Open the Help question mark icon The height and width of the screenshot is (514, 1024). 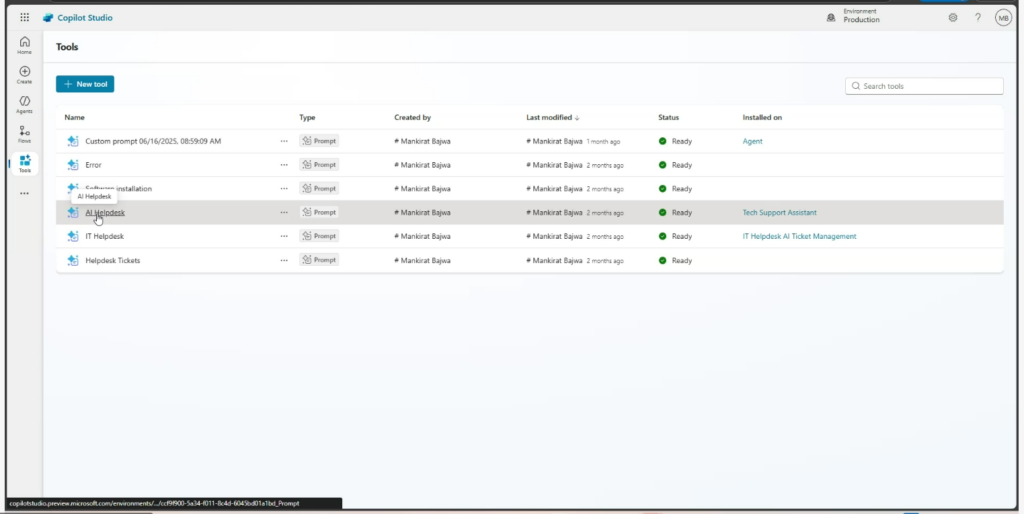[x=978, y=18]
